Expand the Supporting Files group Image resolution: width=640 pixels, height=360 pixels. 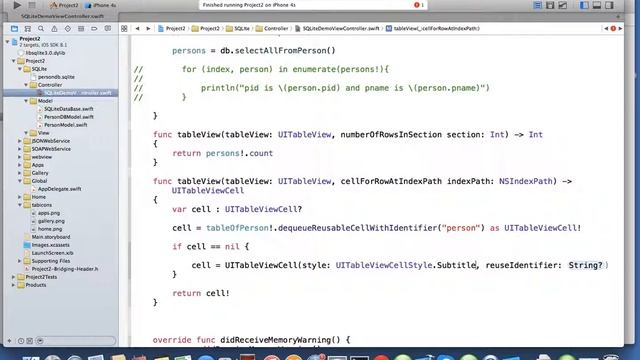20,261
